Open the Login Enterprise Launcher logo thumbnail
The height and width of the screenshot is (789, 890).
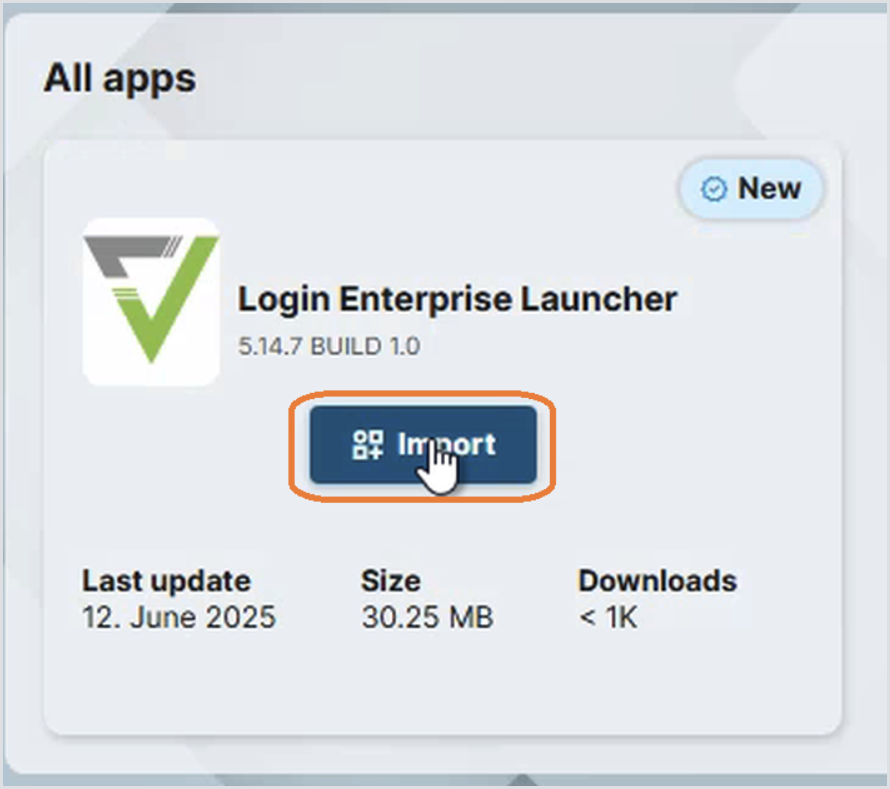click(151, 302)
